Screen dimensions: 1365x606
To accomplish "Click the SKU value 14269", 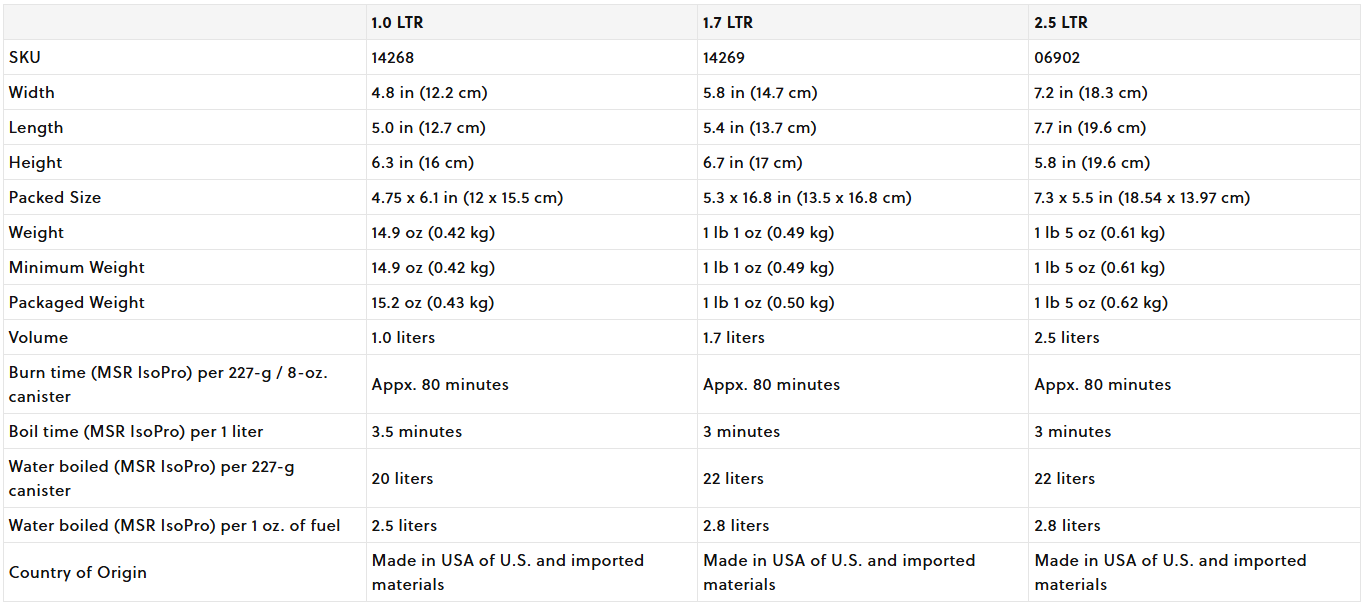I will tap(724, 58).
